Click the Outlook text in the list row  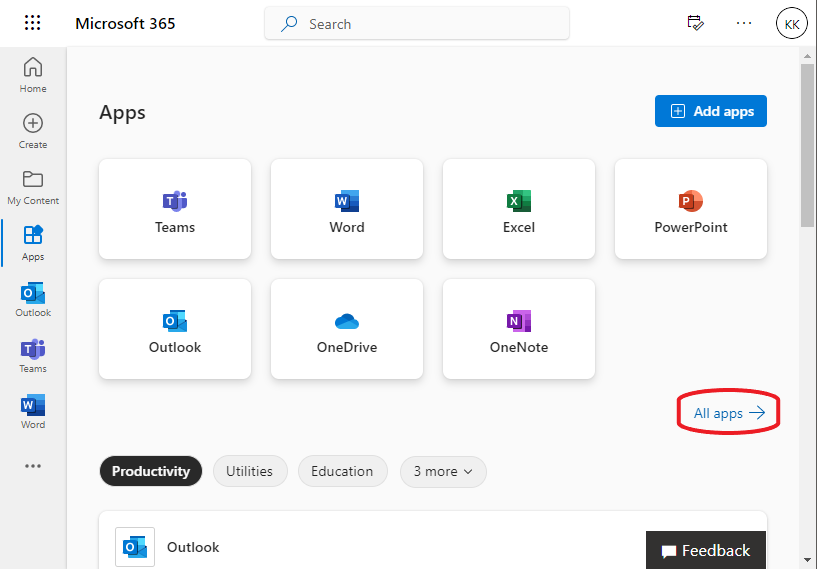193,547
